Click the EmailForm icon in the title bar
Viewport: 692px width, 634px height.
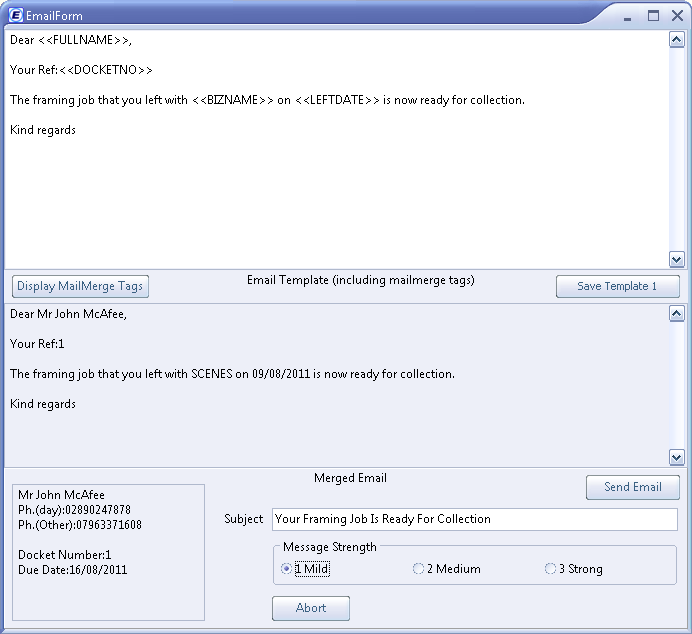pyautogui.click(x=15, y=15)
